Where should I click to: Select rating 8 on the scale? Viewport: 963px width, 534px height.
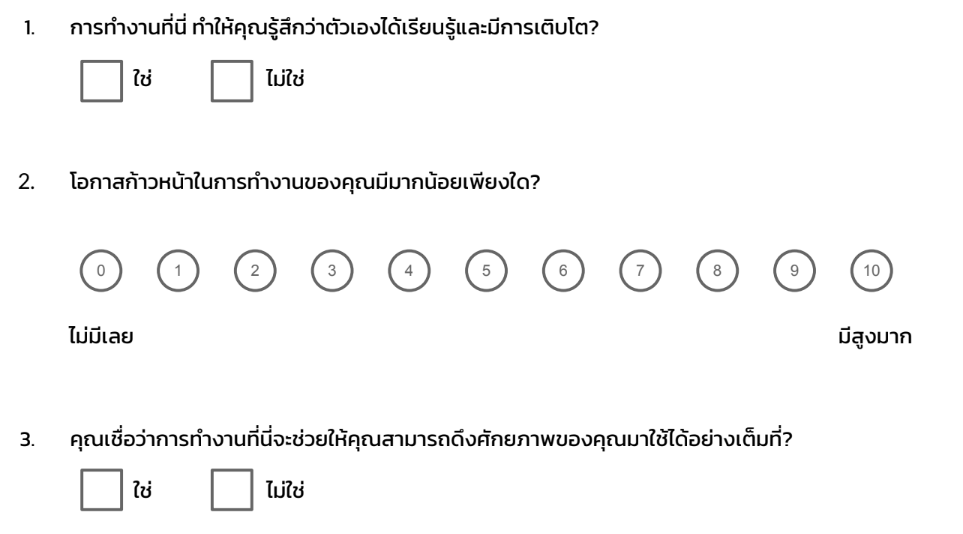[717, 270]
